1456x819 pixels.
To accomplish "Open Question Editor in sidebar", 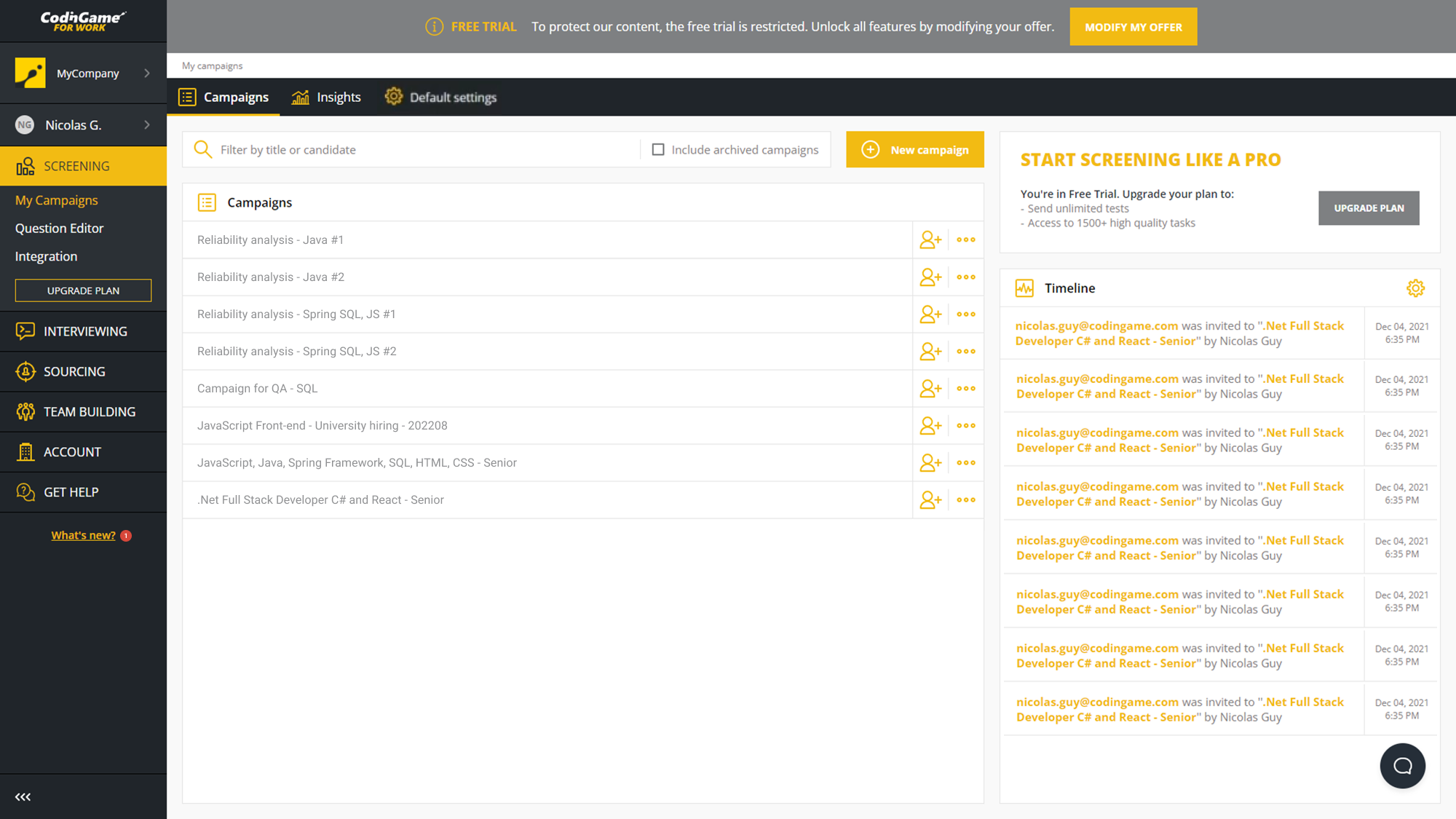I will click(x=60, y=228).
